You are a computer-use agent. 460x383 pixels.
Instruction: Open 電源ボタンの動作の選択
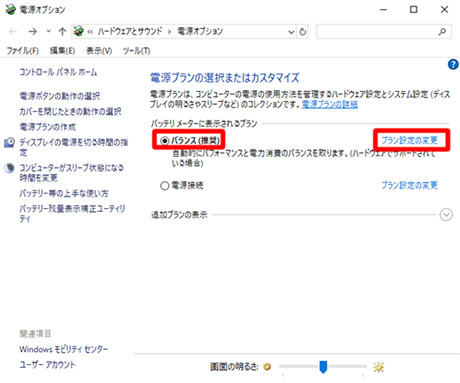pos(59,96)
